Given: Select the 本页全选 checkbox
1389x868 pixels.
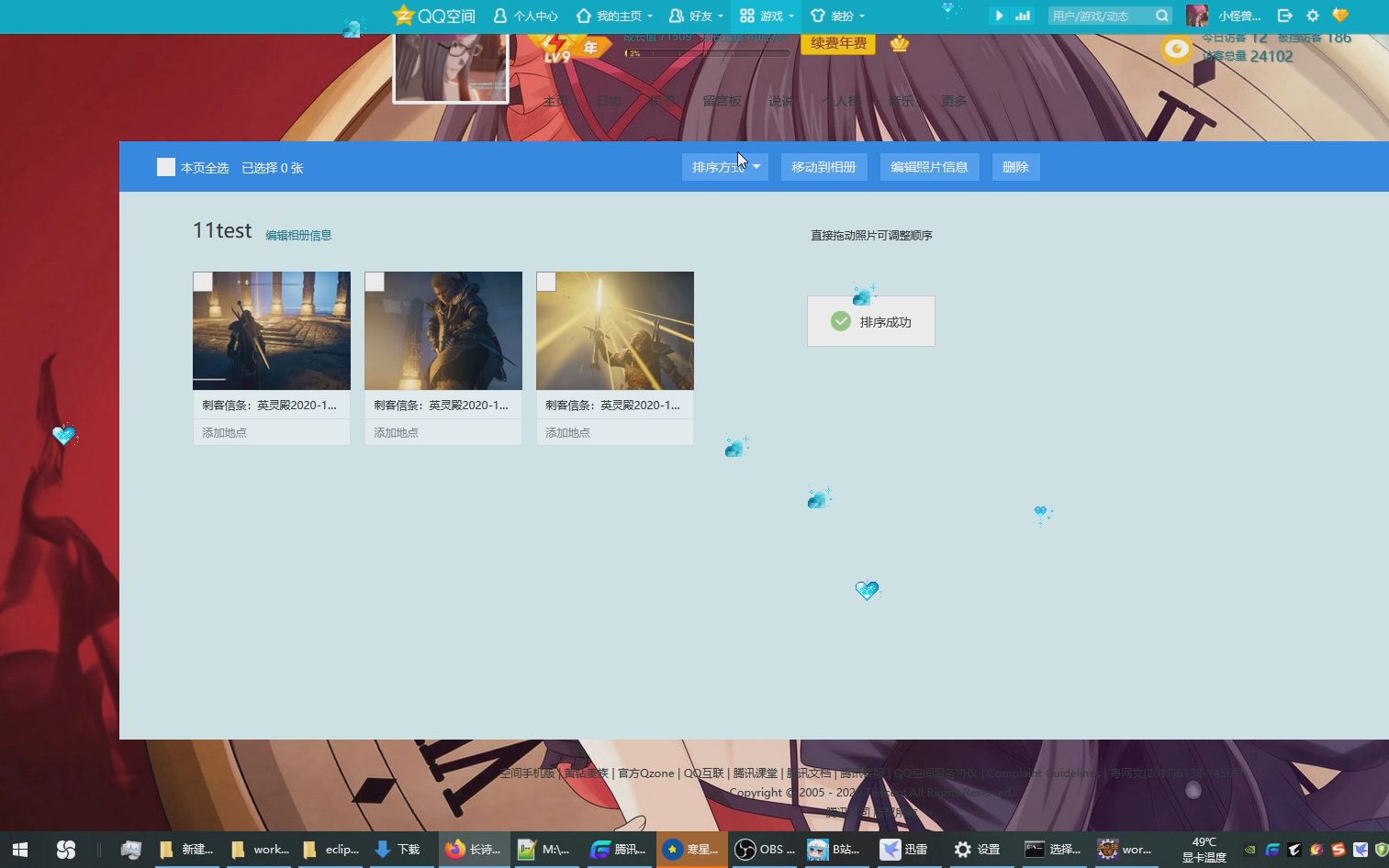Looking at the screenshot, I should point(165,166).
